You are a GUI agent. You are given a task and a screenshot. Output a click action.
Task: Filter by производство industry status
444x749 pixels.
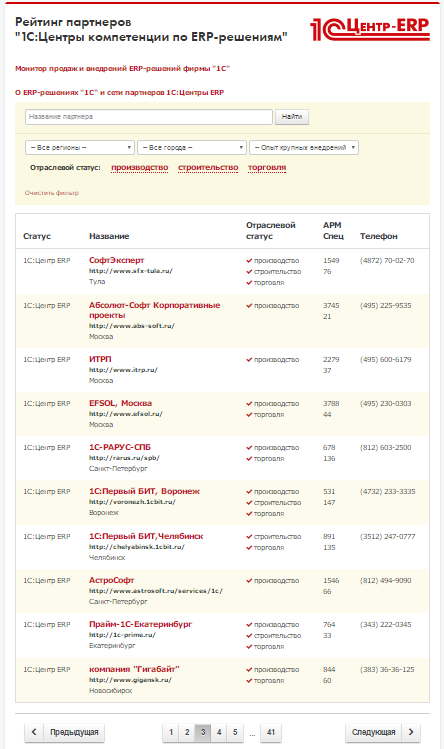click(140, 168)
